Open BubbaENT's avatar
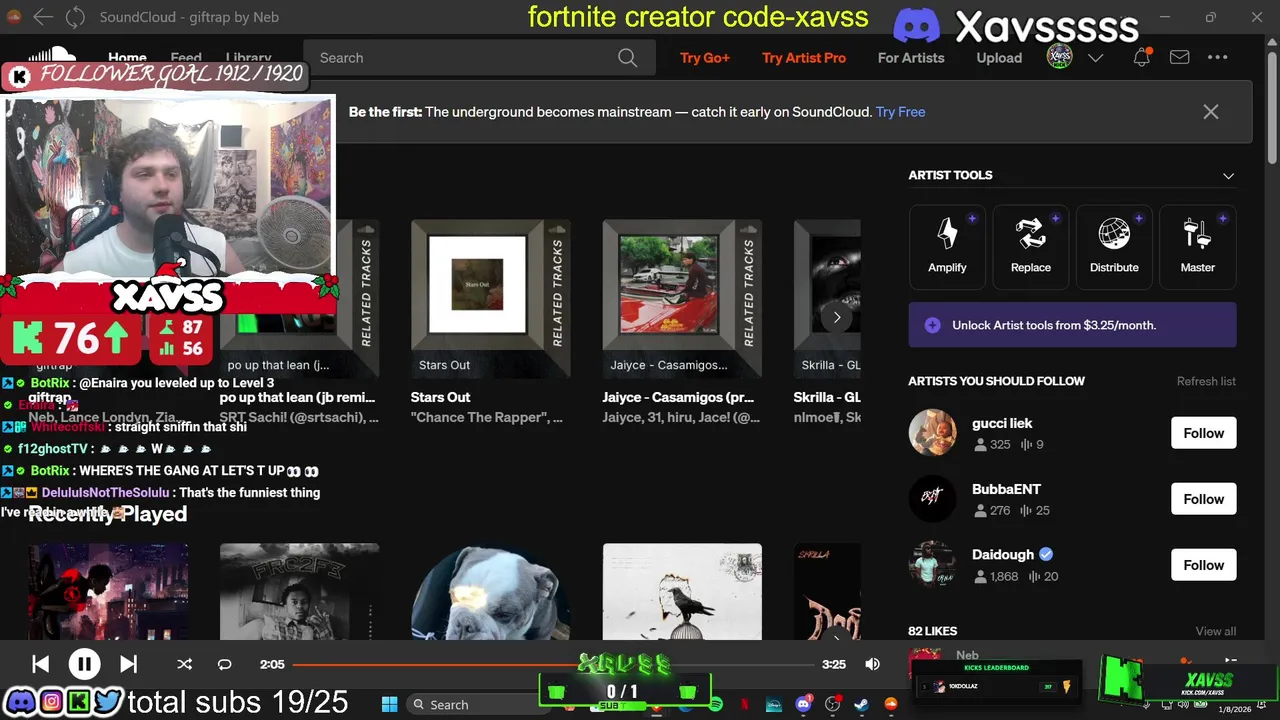Viewport: 1280px width, 720px height. 932,498
